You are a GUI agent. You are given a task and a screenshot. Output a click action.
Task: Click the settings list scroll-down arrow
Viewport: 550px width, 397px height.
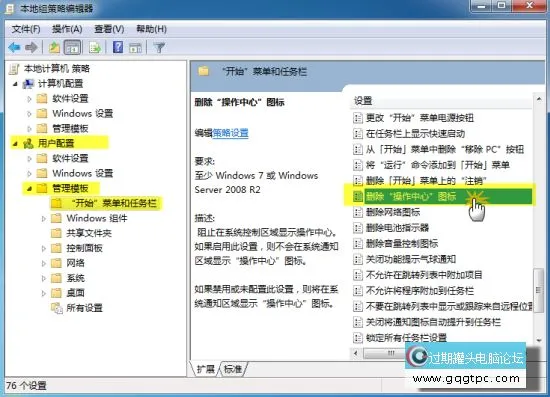[x=539, y=340]
